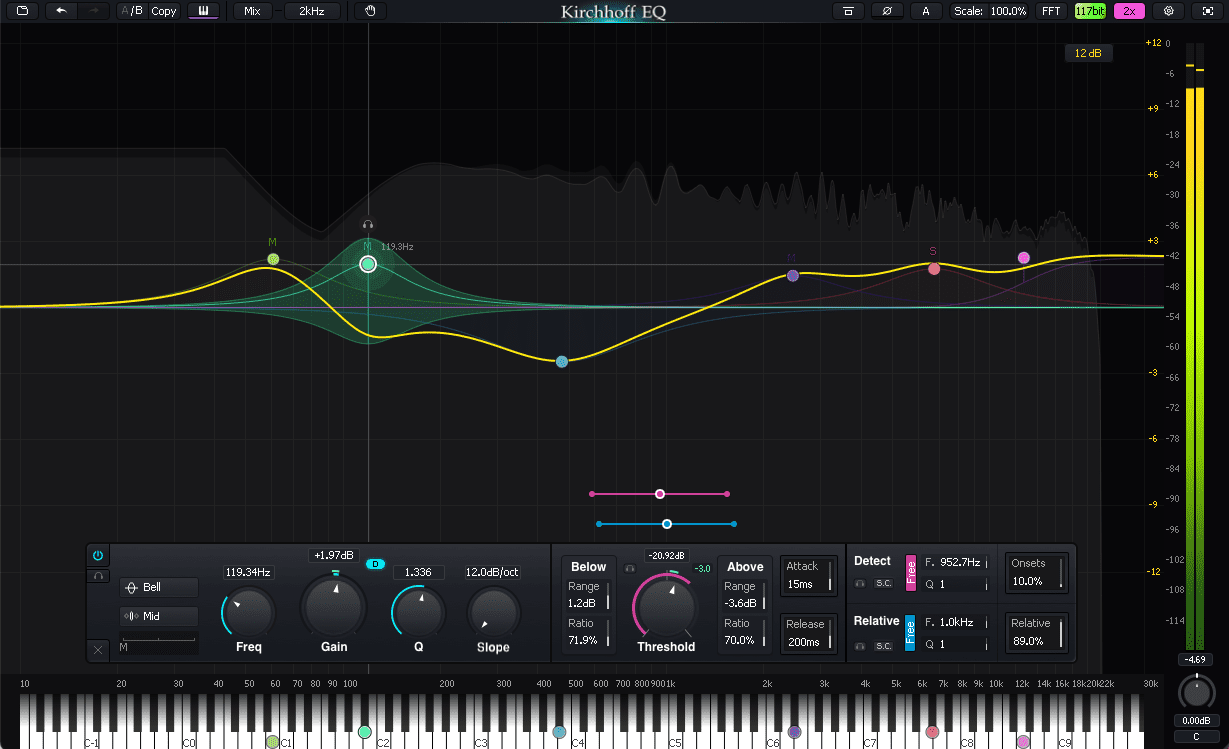Open the settings gear icon

[1169, 11]
